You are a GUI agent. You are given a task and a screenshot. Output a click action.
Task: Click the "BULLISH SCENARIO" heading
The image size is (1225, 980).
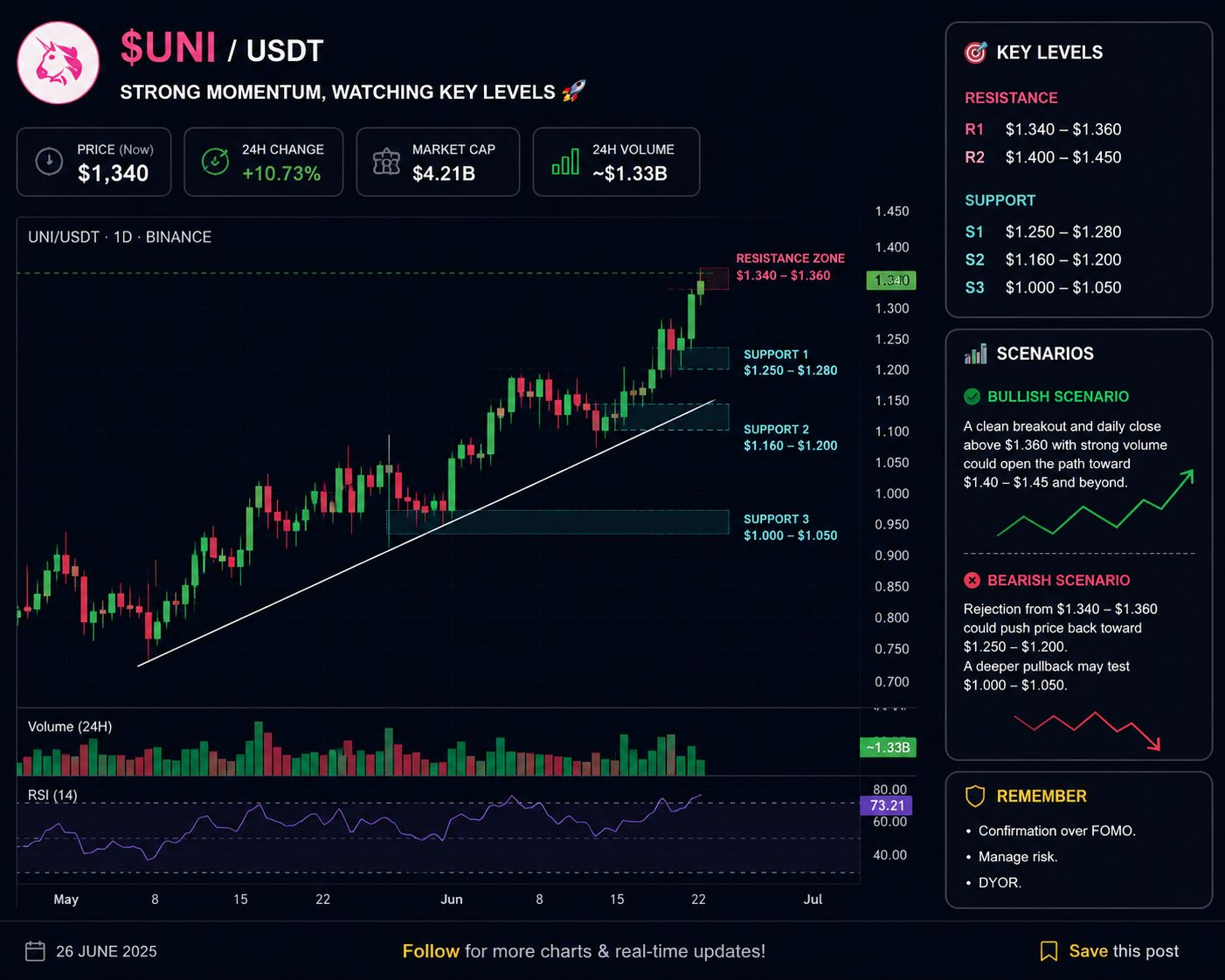coord(1058,397)
